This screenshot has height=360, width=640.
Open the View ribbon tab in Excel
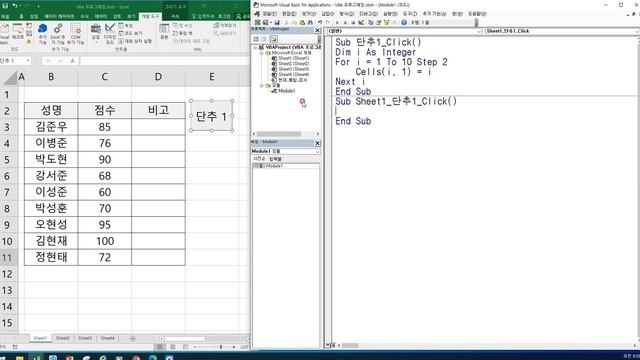click(131, 17)
